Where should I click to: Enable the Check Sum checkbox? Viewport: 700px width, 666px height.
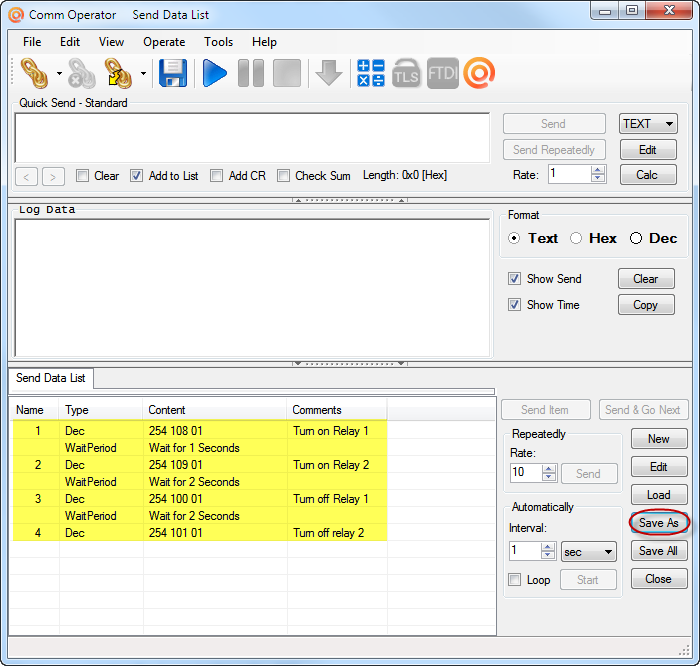(x=283, y=175)
